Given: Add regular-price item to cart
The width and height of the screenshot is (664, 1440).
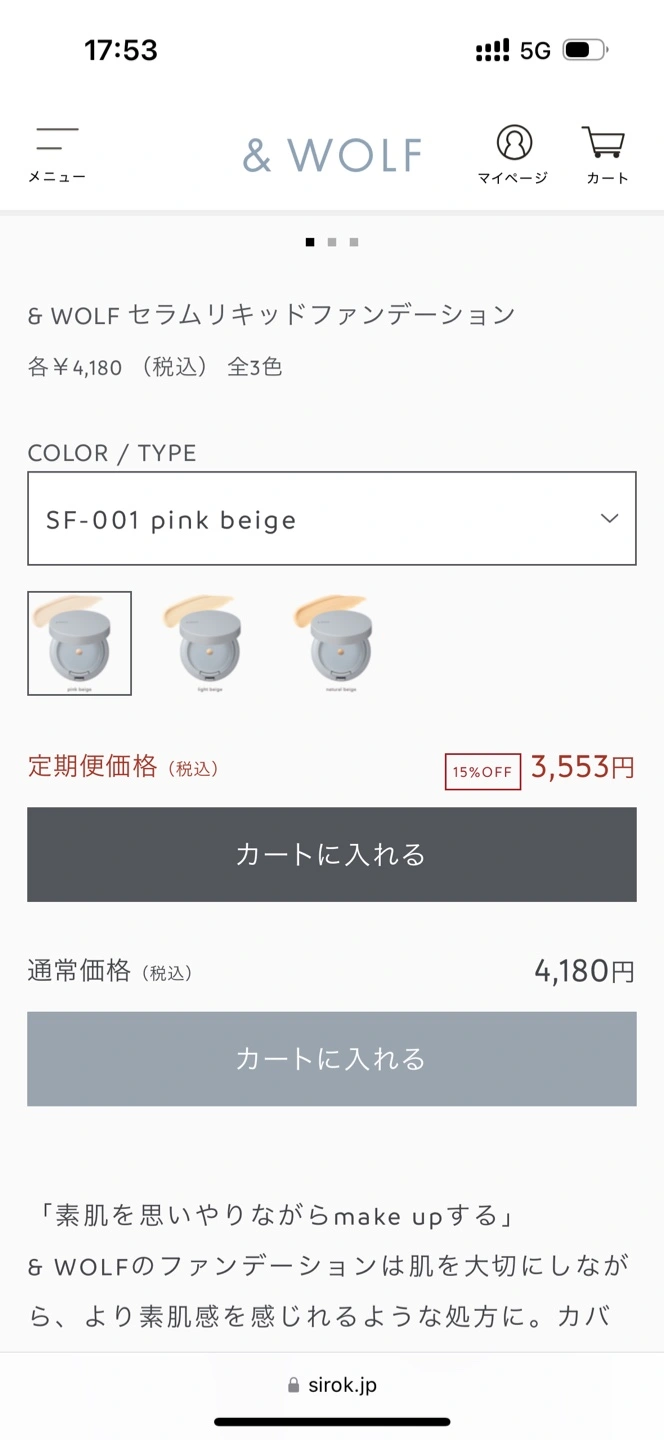Looking at the screenshot, I should pos(332,1059).
